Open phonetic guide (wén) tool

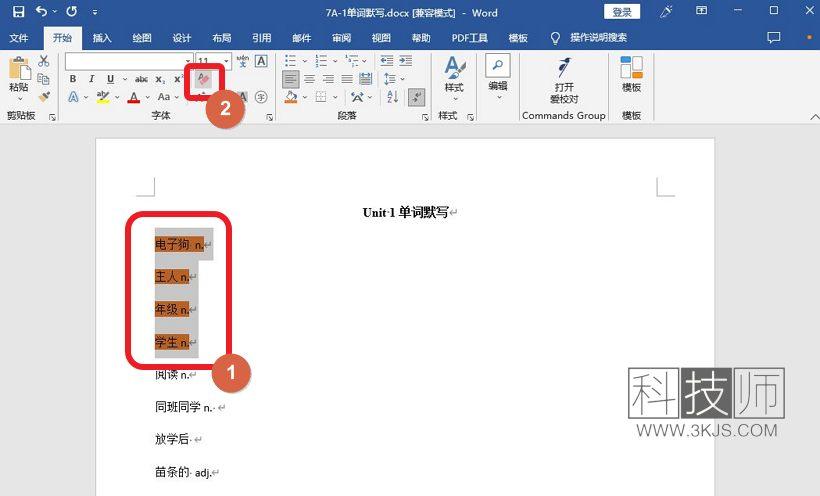click(x=243, y=61)
